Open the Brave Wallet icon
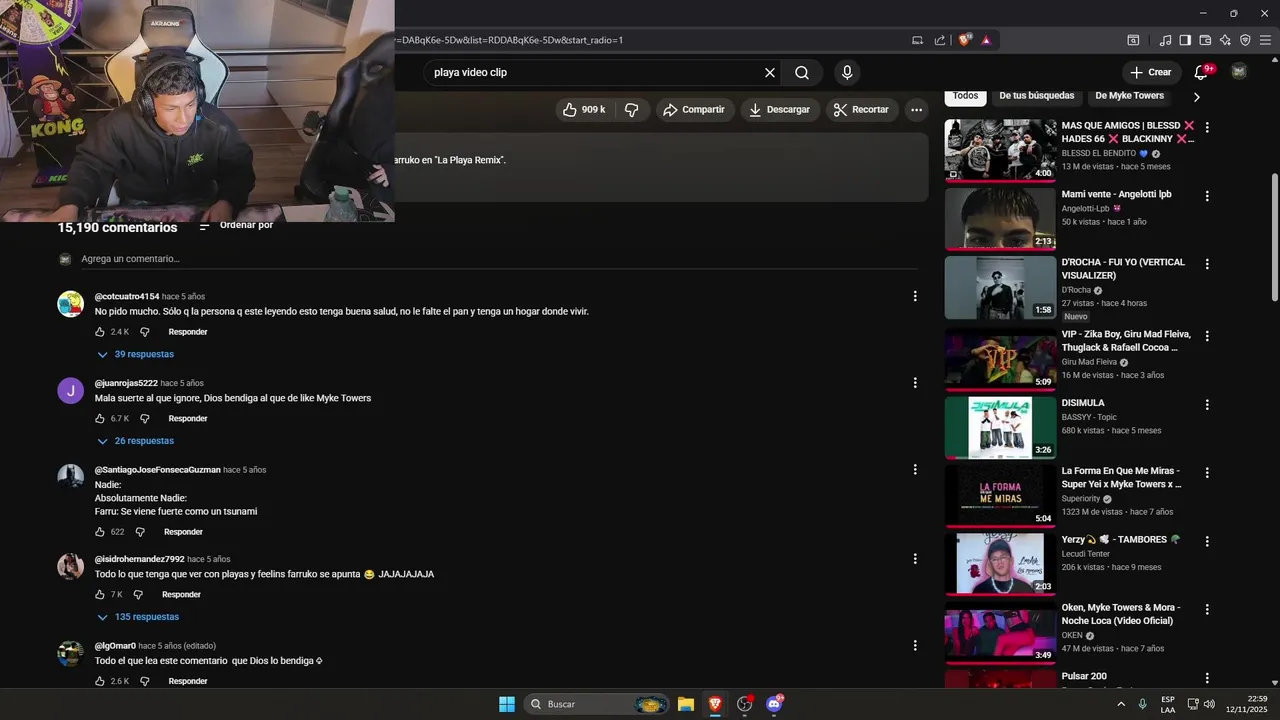 1205,40
